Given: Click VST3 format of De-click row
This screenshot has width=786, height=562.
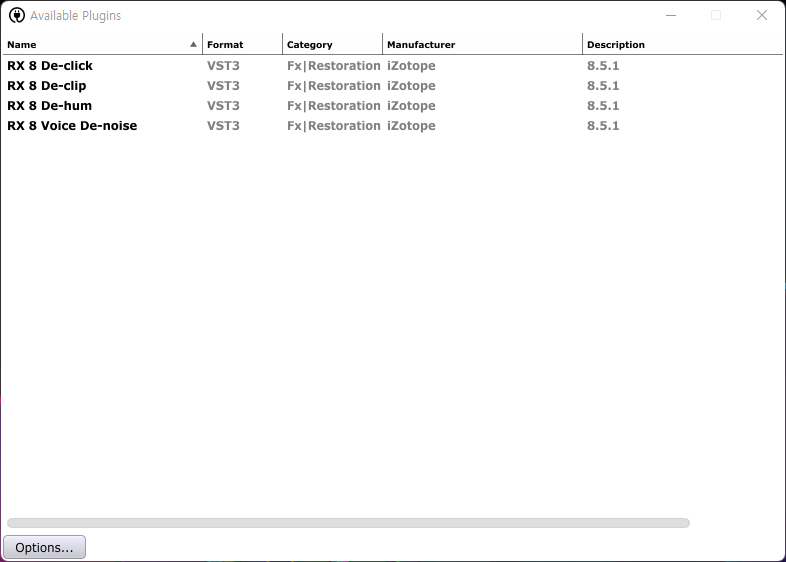Looking at the screenshot, I should (x=223, y=66).
